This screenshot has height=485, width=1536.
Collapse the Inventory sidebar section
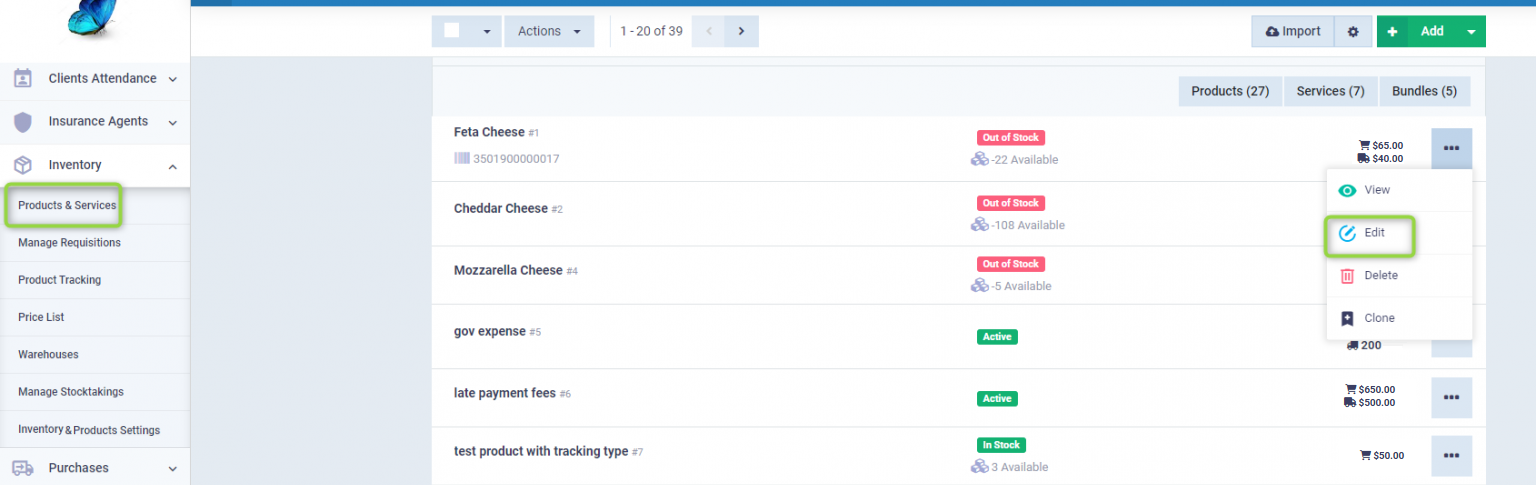[173, 166]
